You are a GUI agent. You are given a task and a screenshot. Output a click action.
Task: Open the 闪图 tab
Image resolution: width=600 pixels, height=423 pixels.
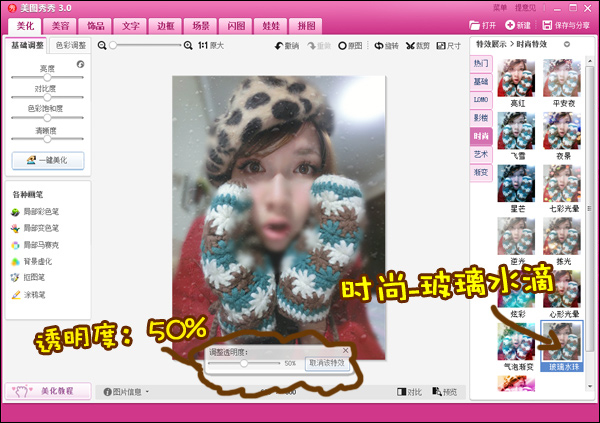click(236, 26)
